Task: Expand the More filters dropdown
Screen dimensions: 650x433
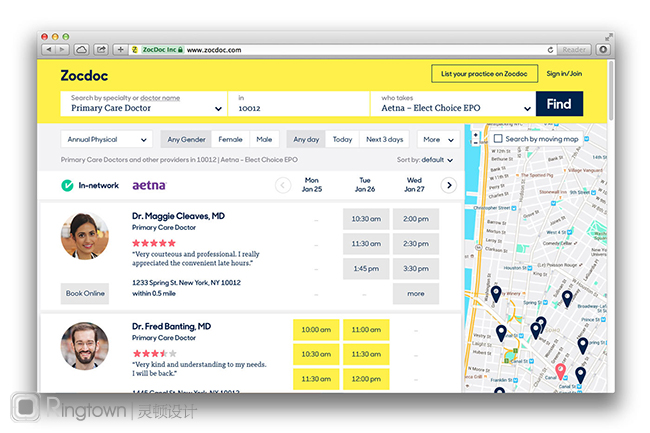Action: point(438,139)
